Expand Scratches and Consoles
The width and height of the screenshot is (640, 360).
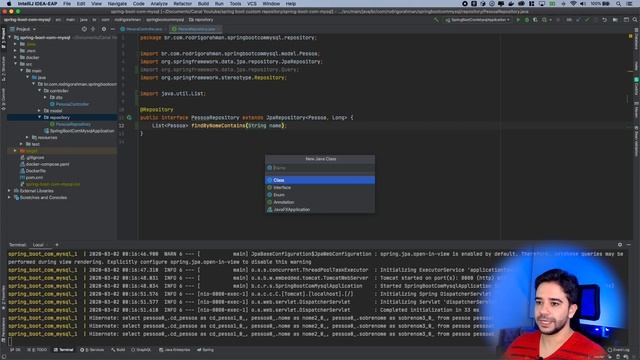9,197
